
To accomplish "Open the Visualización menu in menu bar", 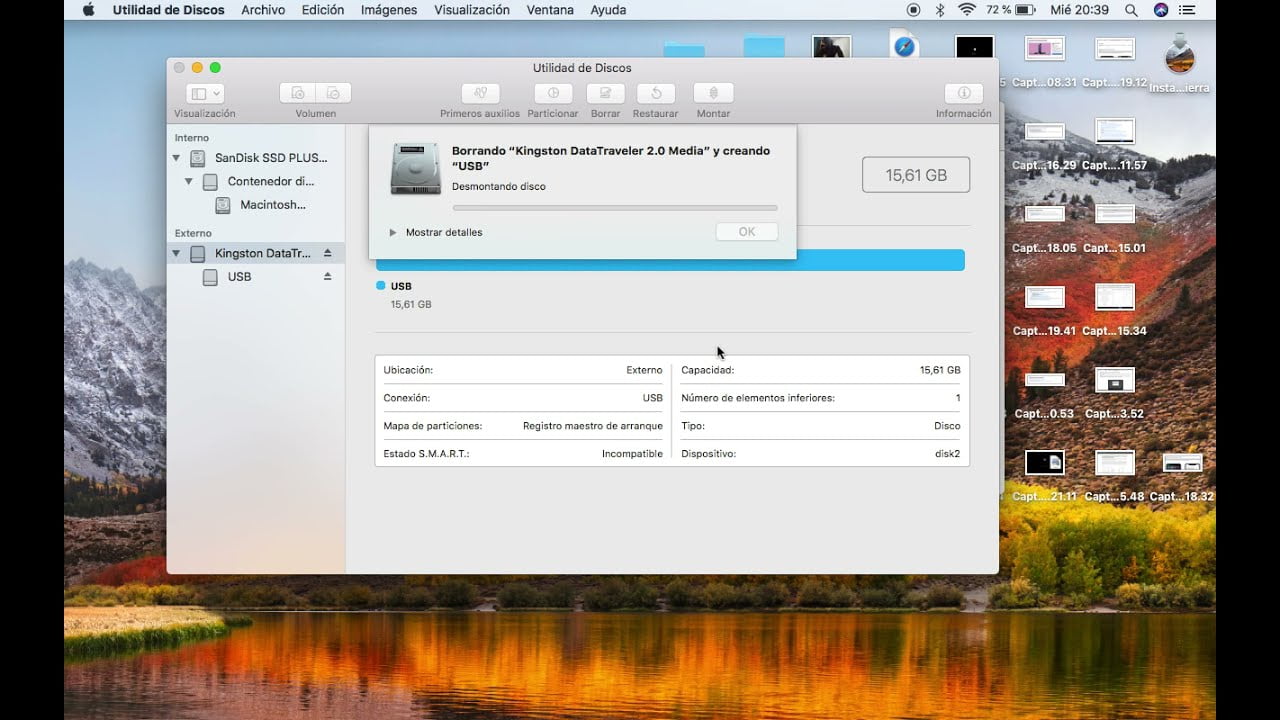I will [472, 10].
